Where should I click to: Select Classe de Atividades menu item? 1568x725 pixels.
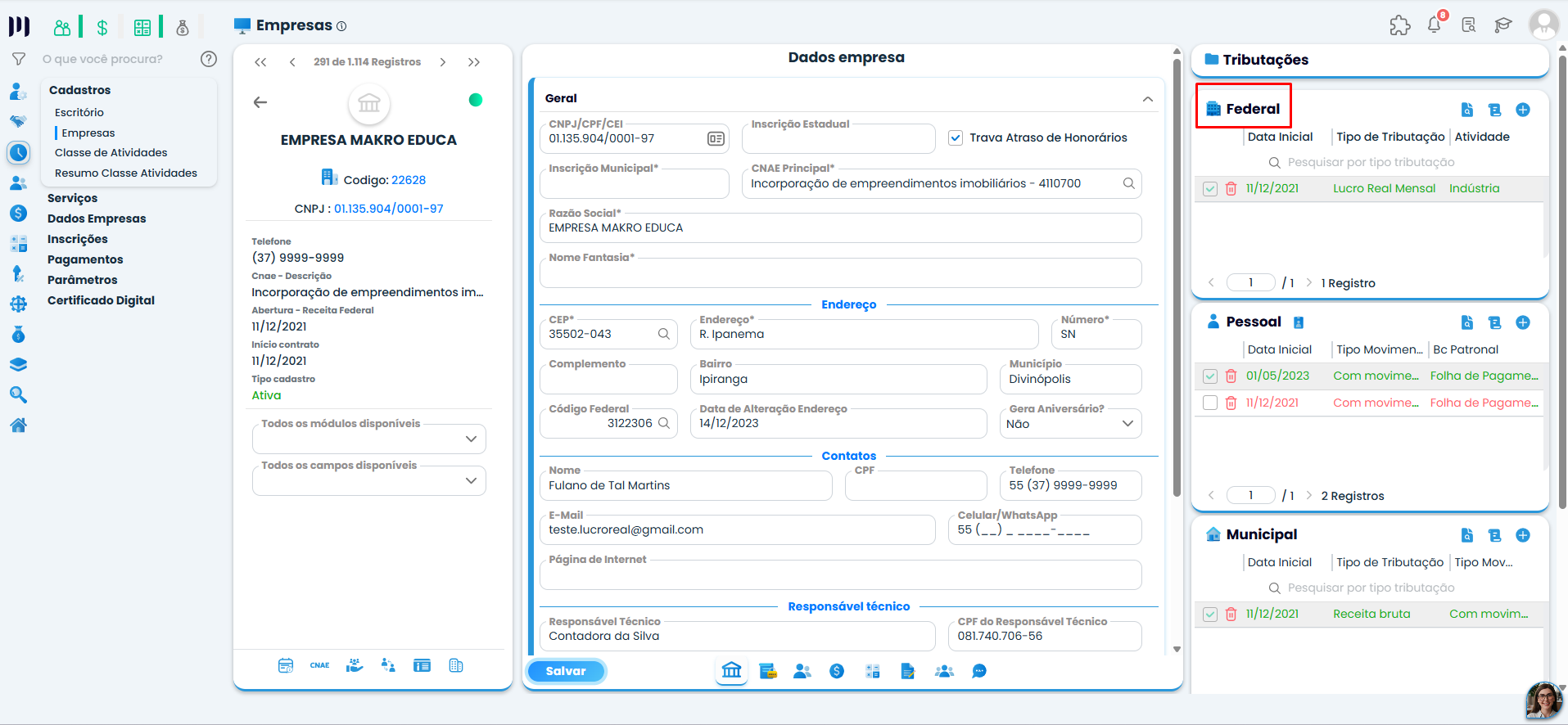[x=111, y=153]
